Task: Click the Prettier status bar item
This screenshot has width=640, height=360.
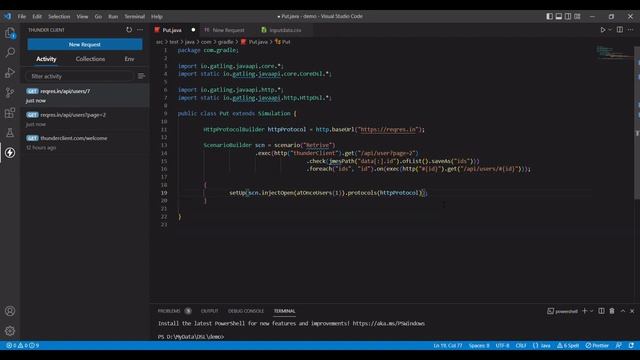Action: click(x=597, y=345)
